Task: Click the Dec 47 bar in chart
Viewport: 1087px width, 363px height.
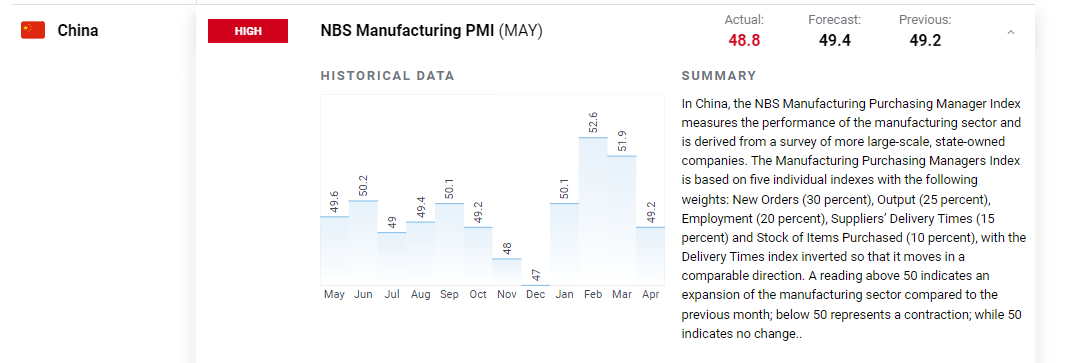Action: coord(535,285)
